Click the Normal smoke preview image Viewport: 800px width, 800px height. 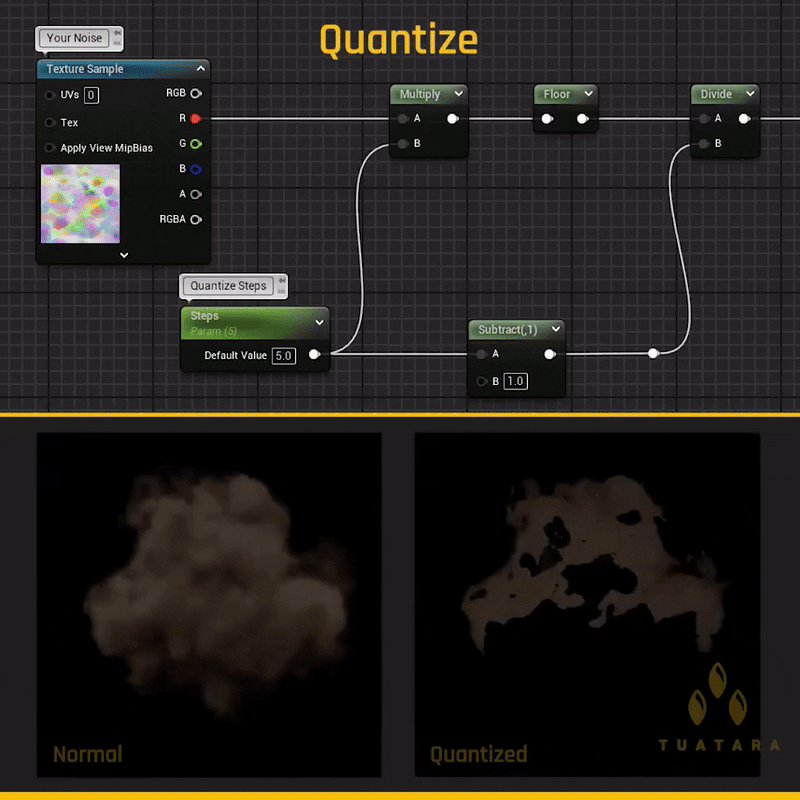coord(209,605)
